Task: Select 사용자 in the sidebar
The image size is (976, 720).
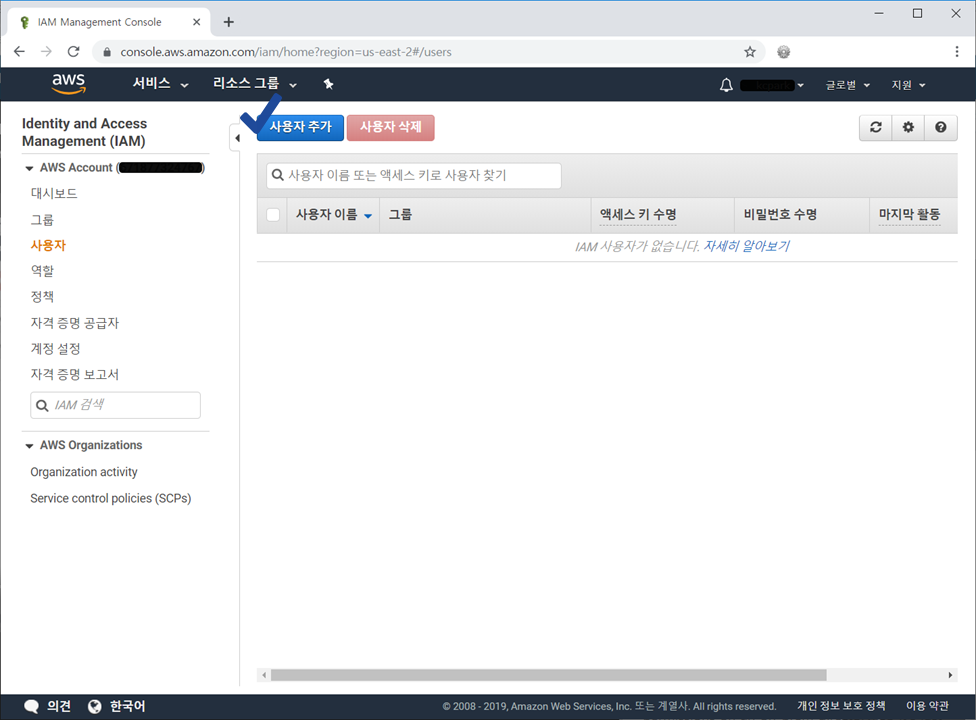Action: 48,245
